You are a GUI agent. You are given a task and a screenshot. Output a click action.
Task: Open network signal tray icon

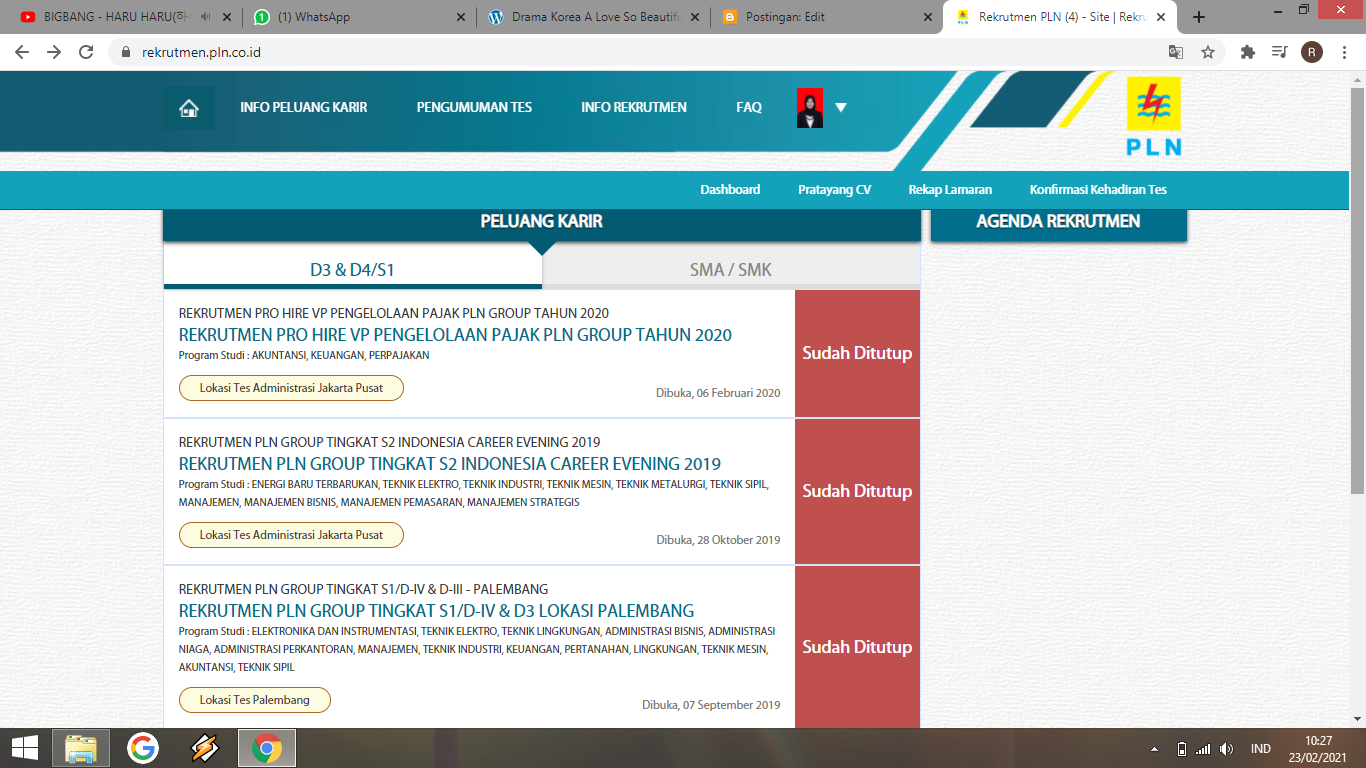1203,749
